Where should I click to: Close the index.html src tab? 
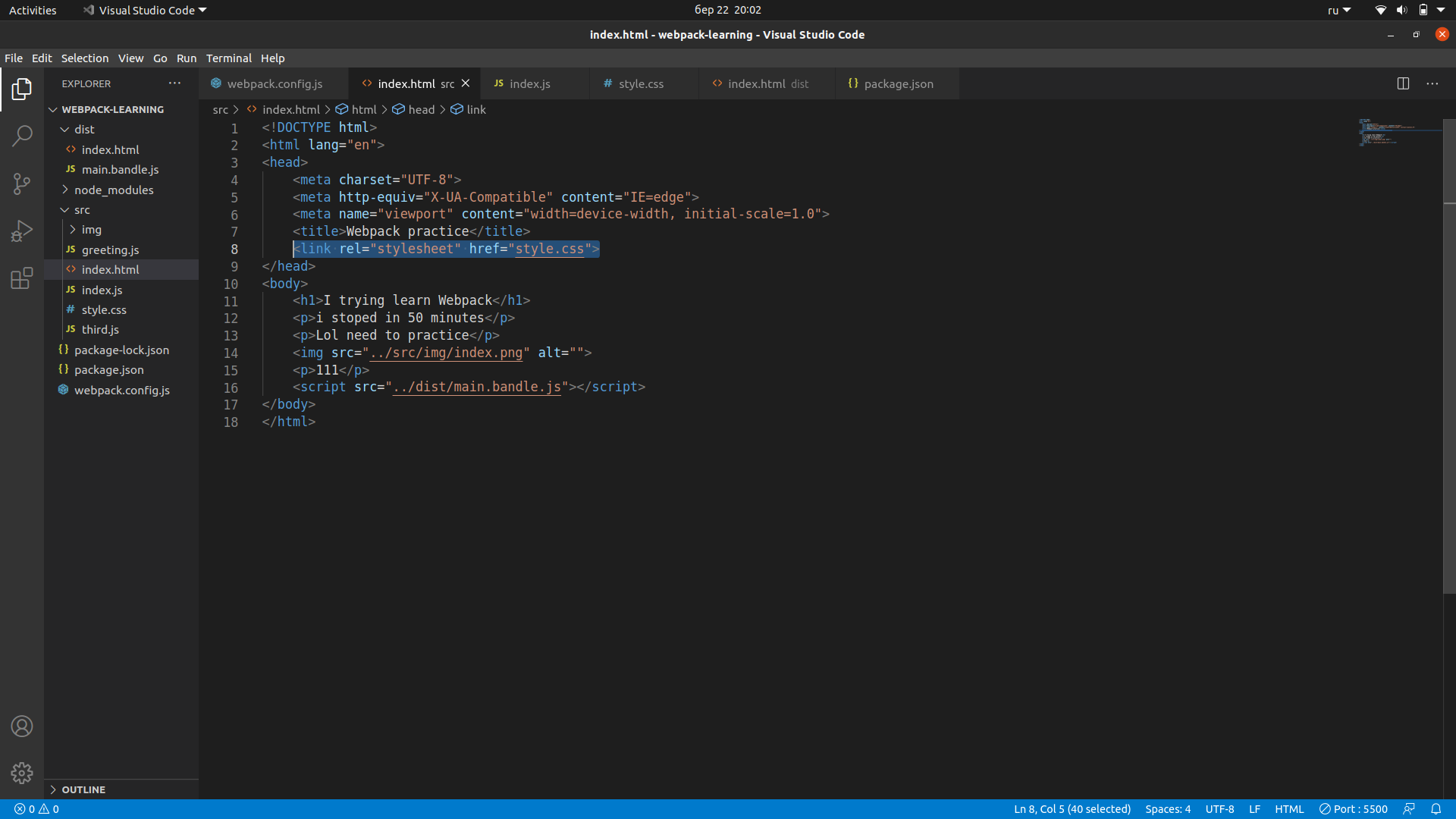coord(466,83)
